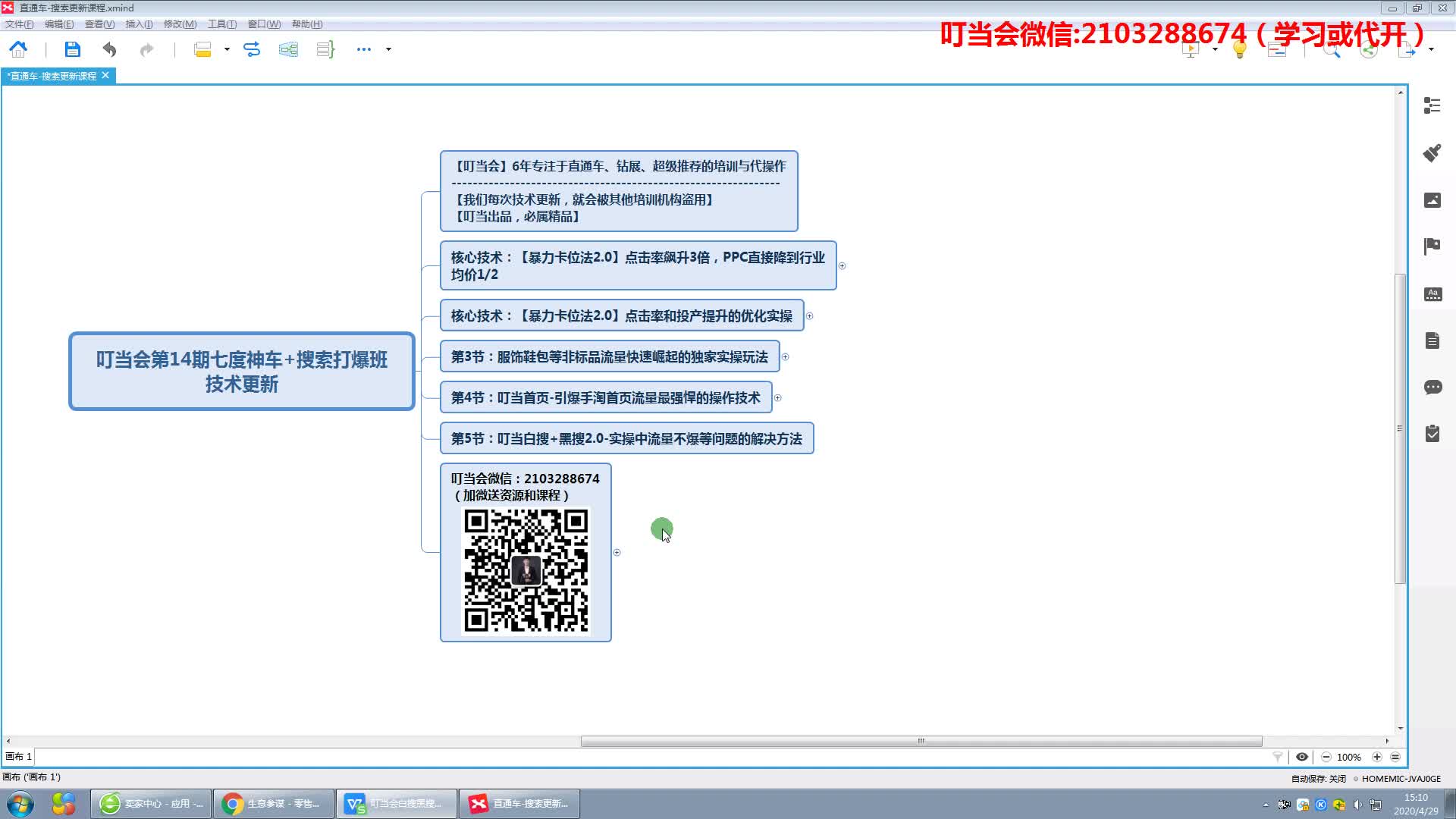Open the 窗口(W) menu
This screenshot has height=819, width=1456.
[x=264, y=24]
